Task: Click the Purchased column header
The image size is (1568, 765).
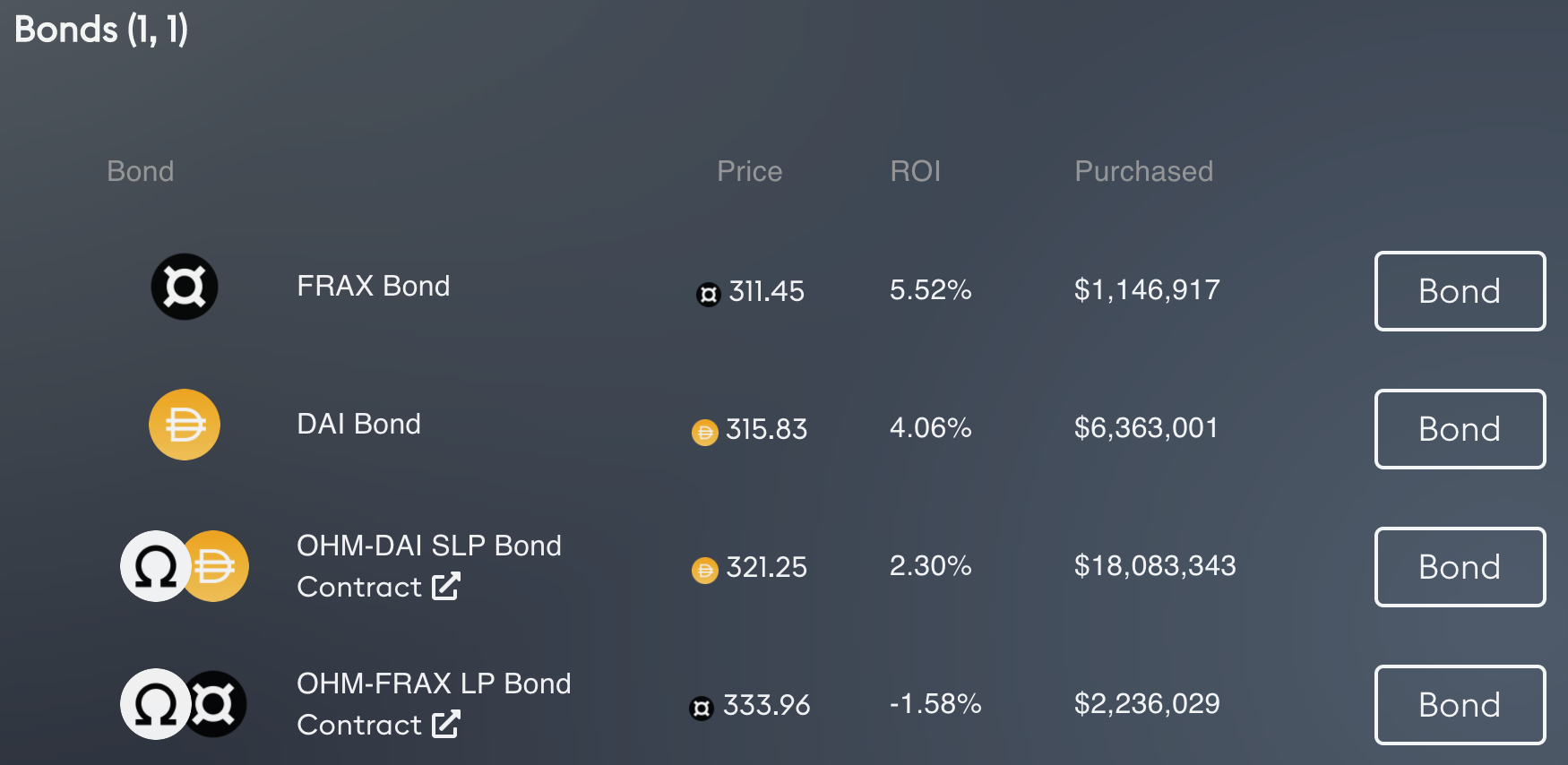Action: 1143,171
